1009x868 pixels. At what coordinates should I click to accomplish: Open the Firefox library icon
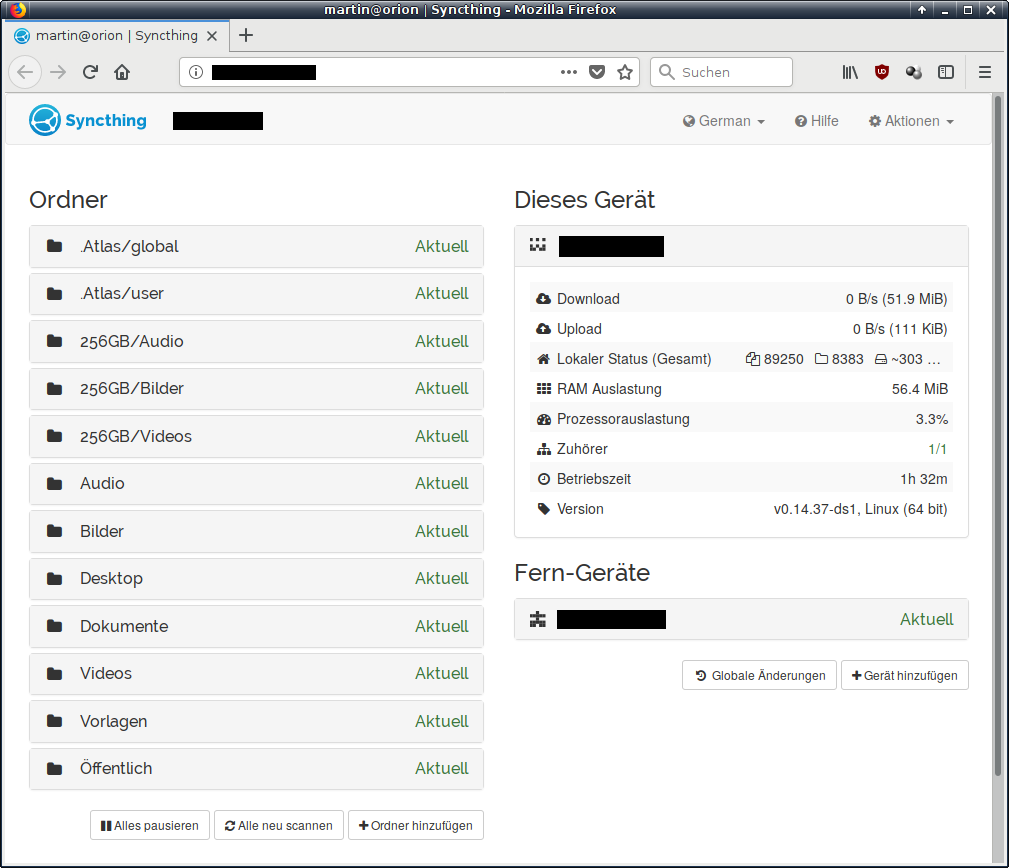pos(850,72)
